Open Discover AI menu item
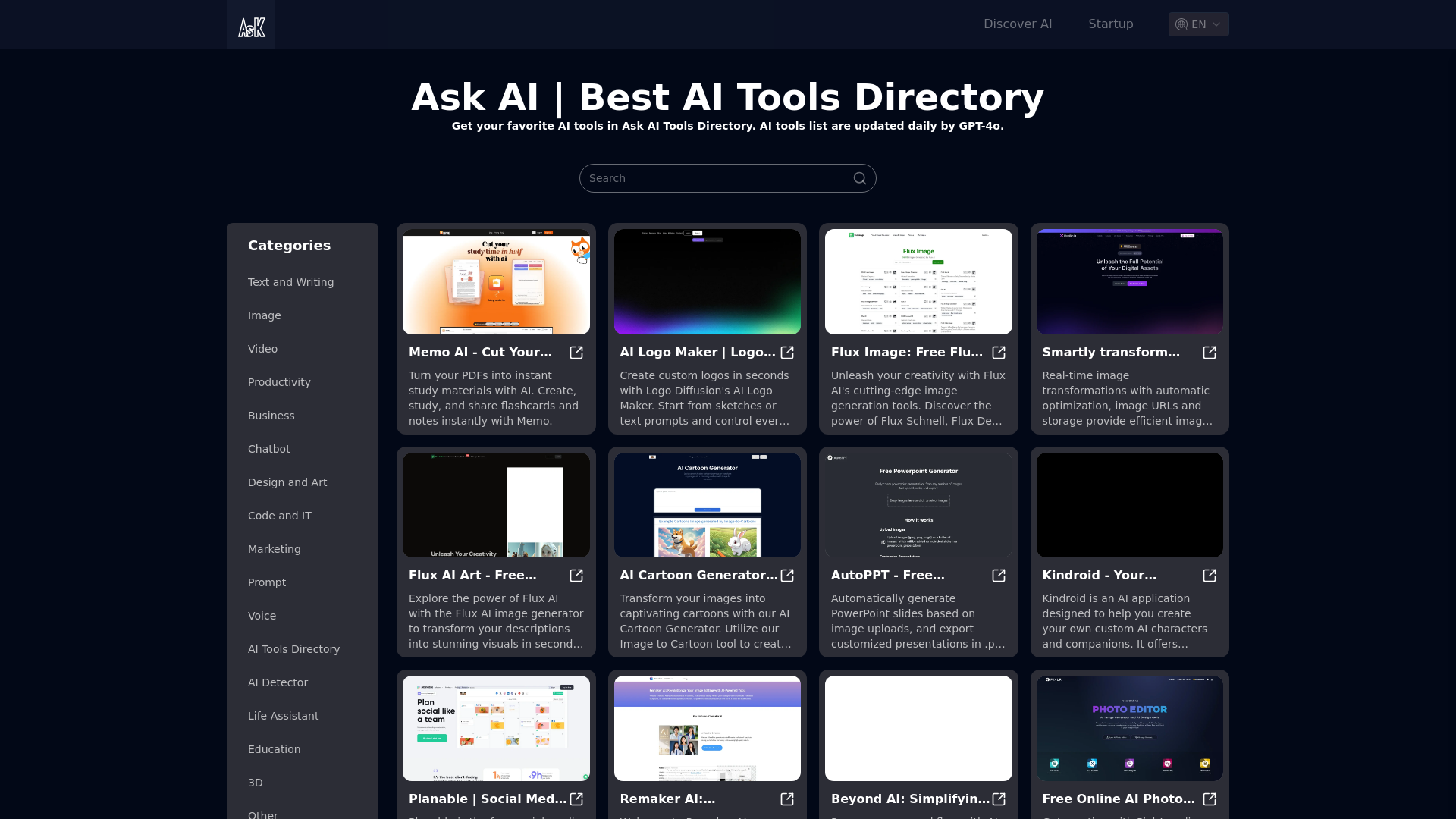 [x=1018, y=24]
